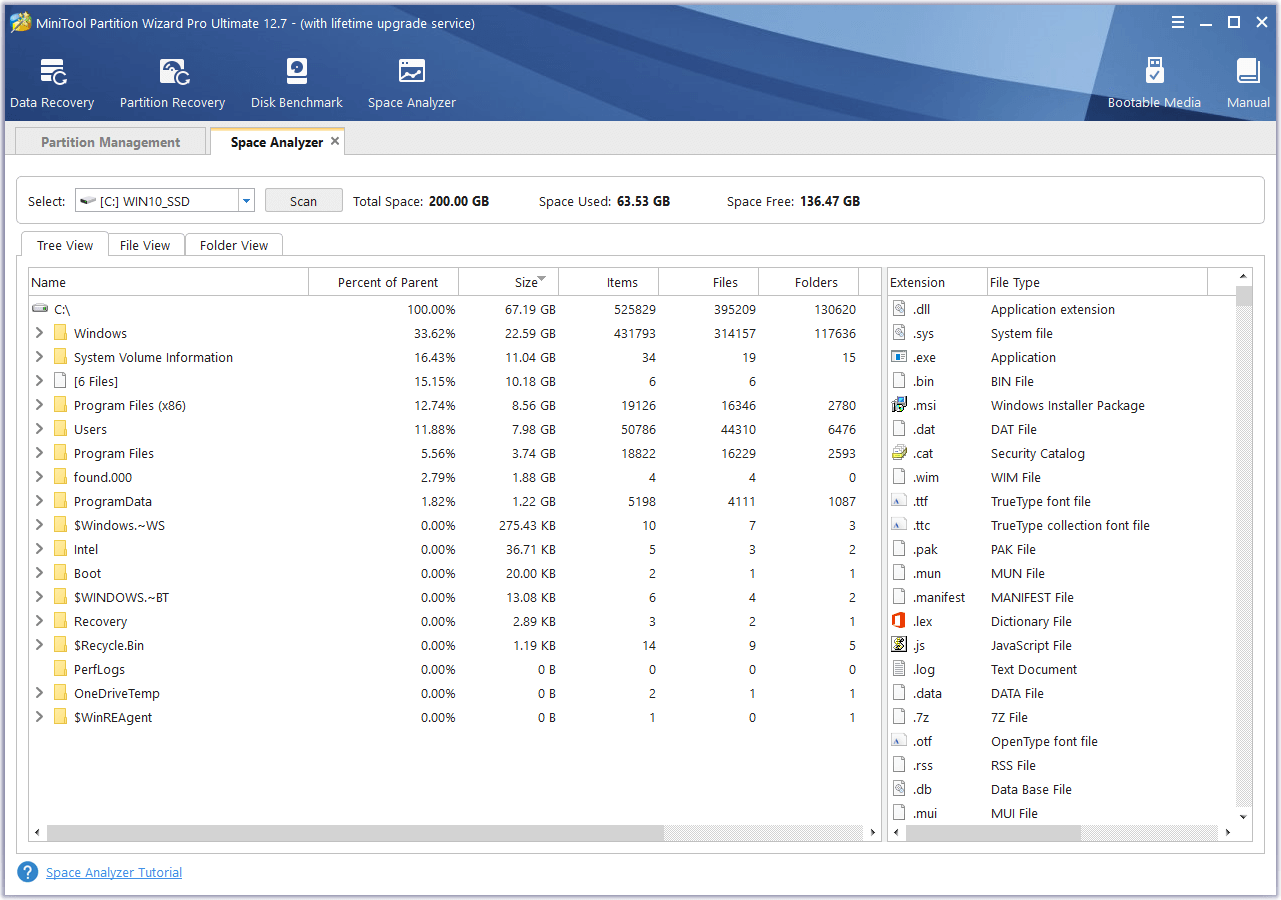
Task: Expand the found.000 folder node
Action: (x=39, y=477)
